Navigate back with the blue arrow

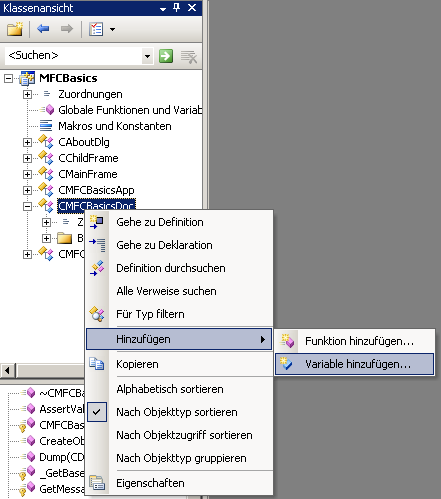(43, 29)
